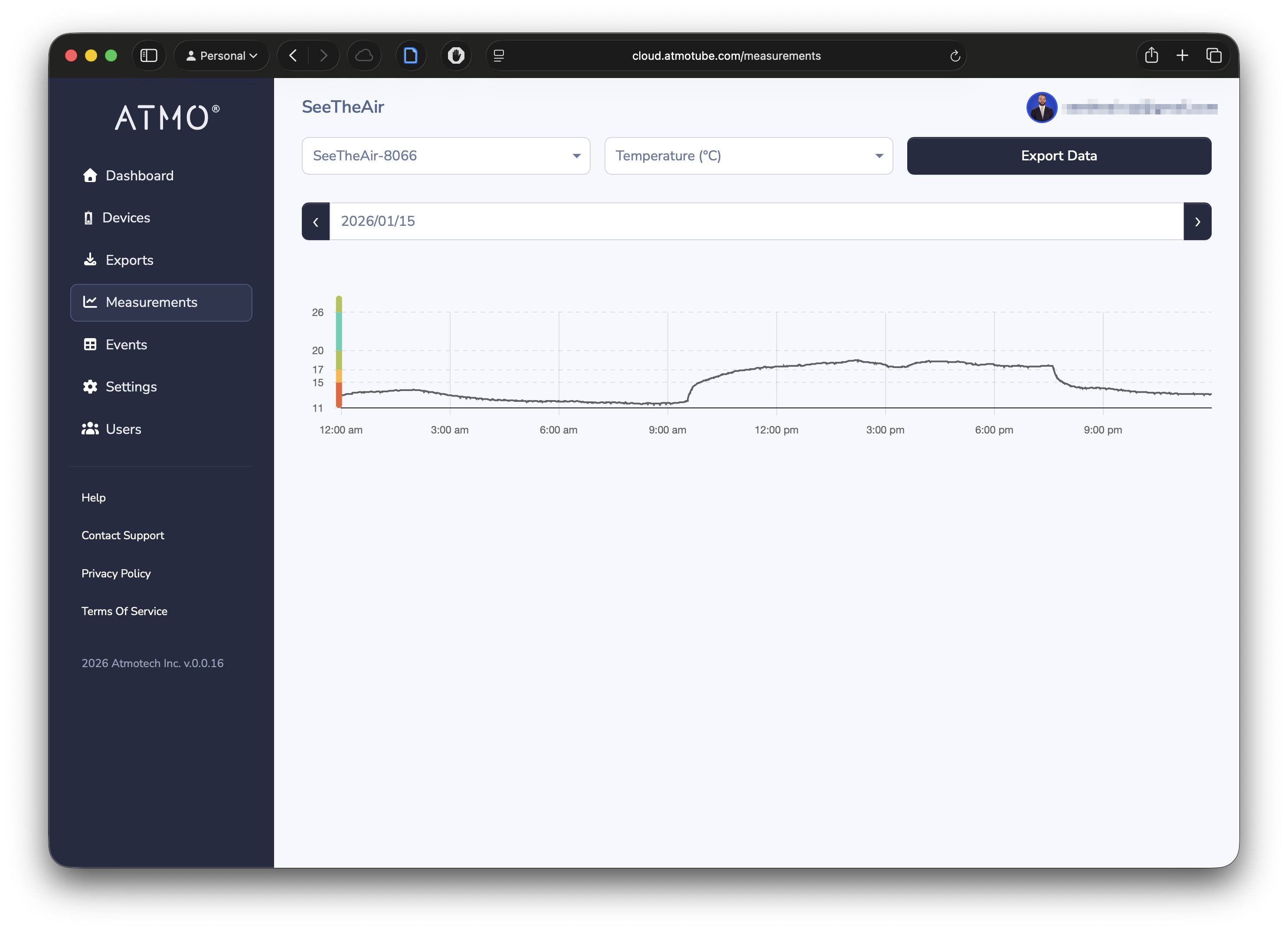The height and width of the screenshot is (932, 1288).
Task: Click the Settings gear icon
Action: [x=90, y=387]
